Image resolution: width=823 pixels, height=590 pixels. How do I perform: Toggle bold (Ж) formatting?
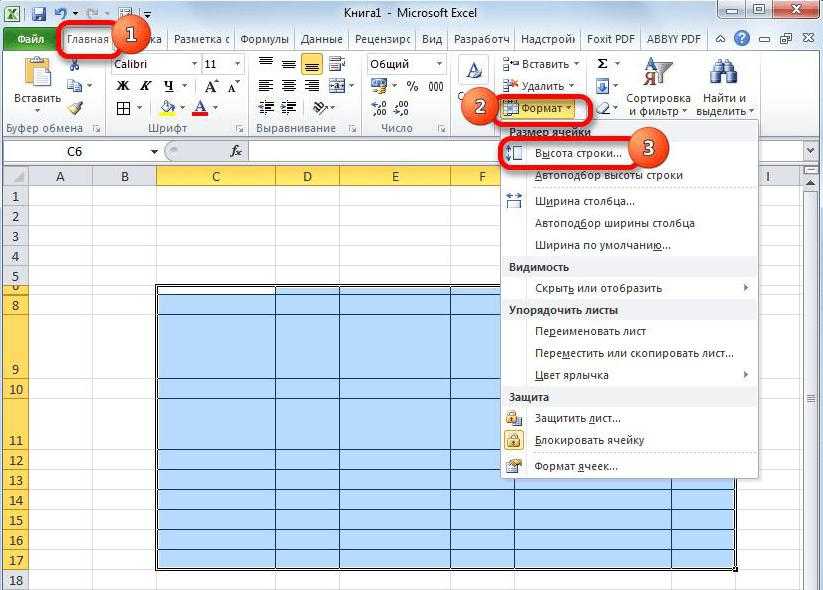coord(122,86)
